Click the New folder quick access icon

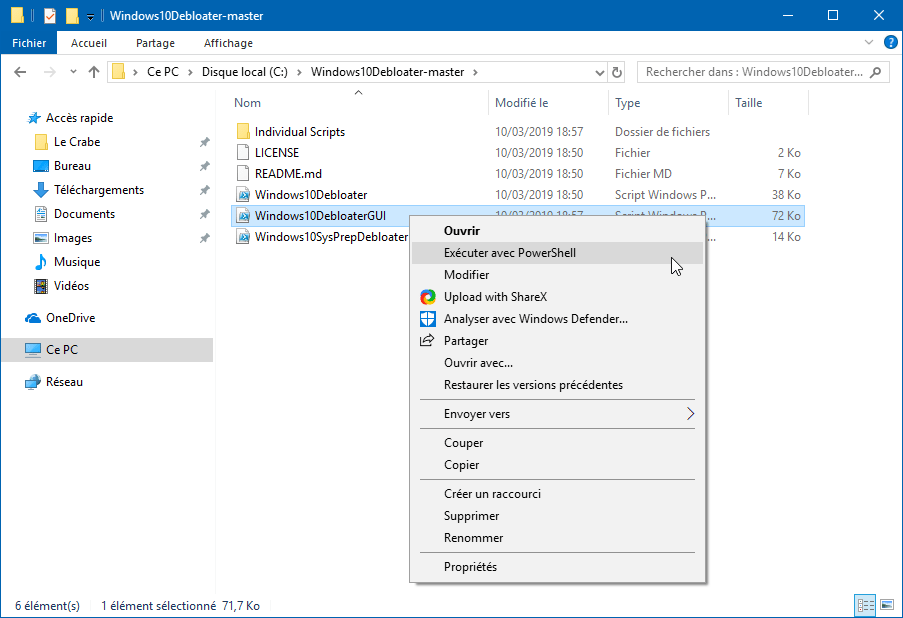(72, 16)
